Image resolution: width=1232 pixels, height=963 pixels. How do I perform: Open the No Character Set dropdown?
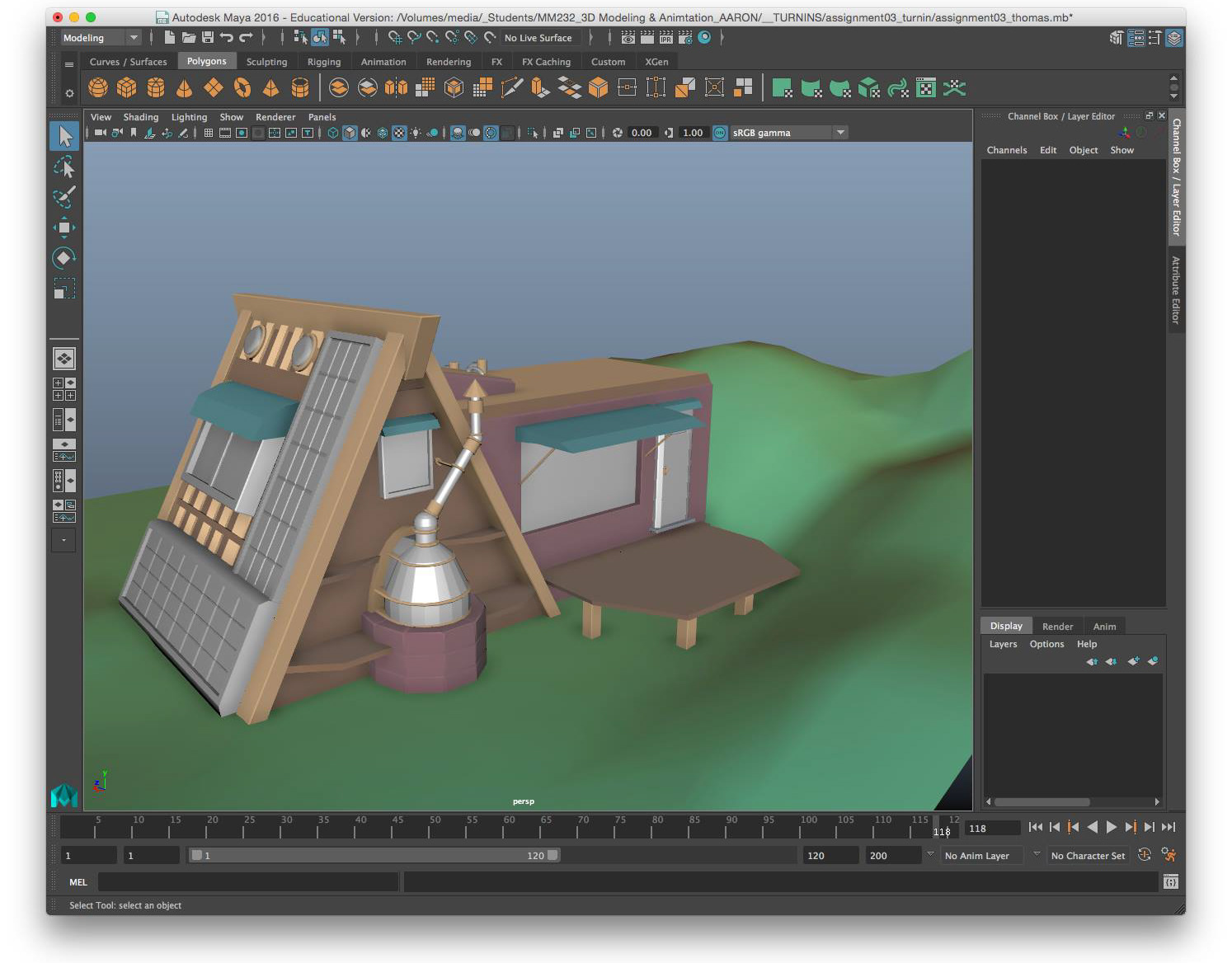point(1088,856)
